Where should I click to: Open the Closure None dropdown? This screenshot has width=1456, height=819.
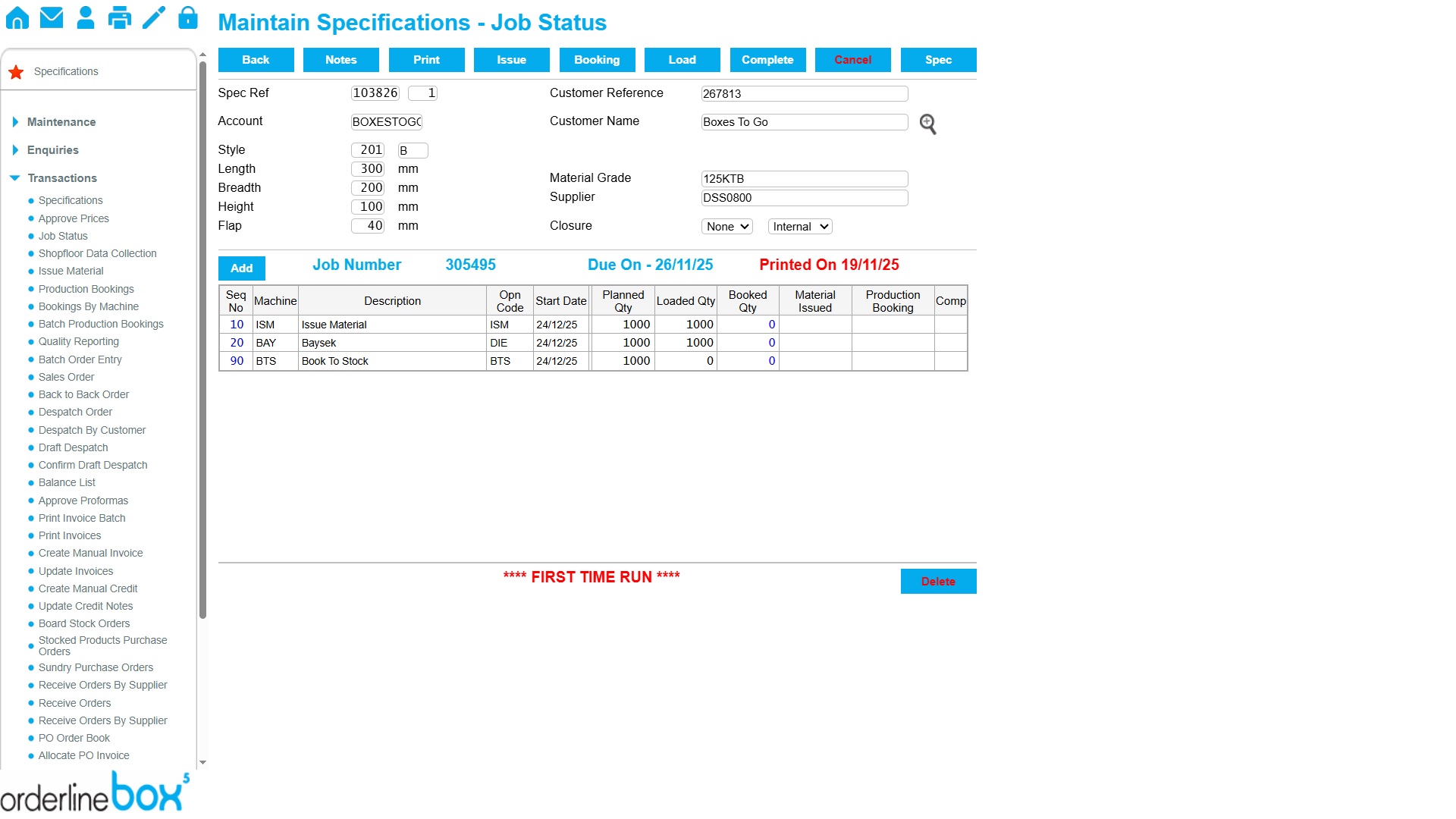726,227
